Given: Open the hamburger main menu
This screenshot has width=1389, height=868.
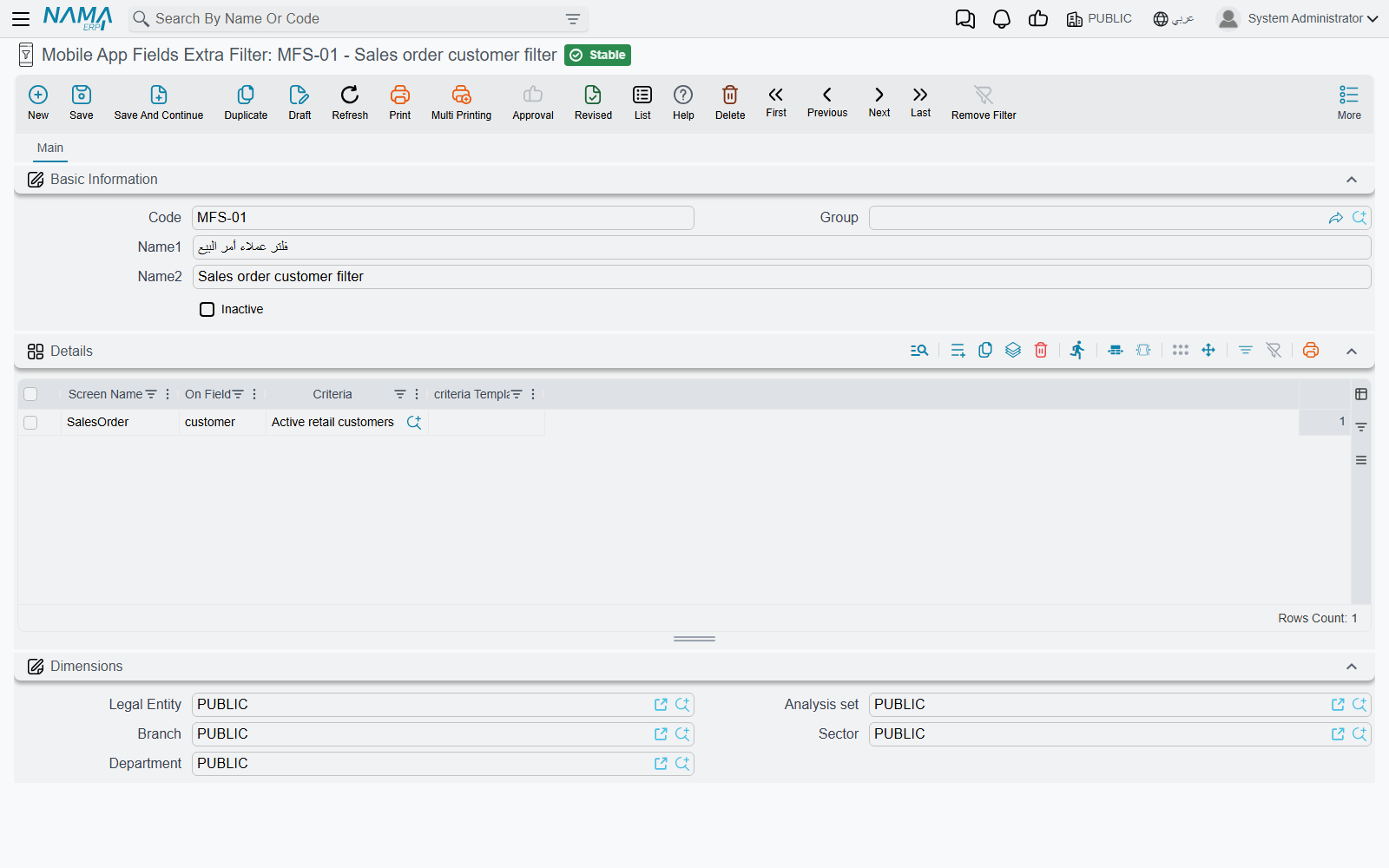Looking at the screenshot, I should point(21,19).
